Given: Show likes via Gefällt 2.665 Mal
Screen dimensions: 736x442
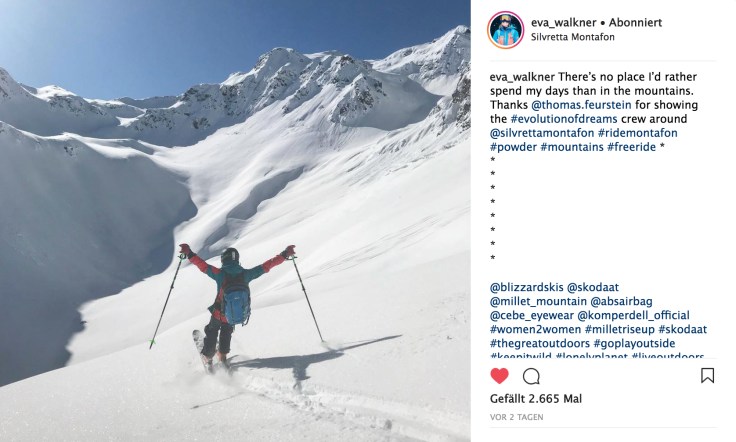Looking at the screenshot, I should pyautogui.click(x=536, y=399).
